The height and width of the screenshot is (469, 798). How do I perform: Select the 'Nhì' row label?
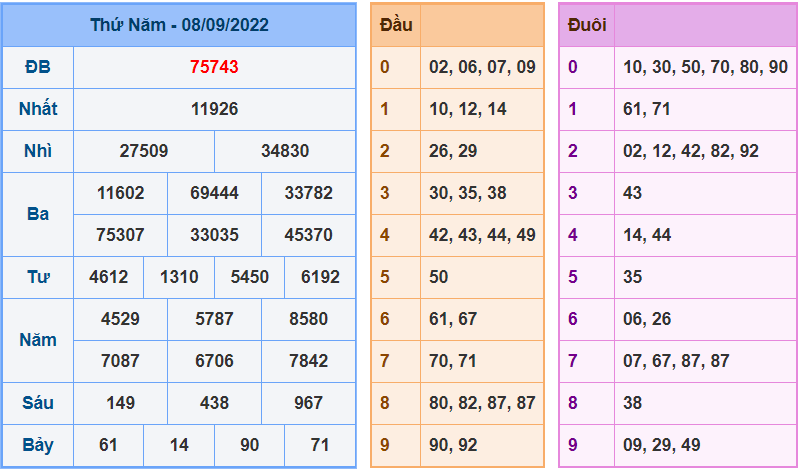pyautogui.click(x=38, y=151)
